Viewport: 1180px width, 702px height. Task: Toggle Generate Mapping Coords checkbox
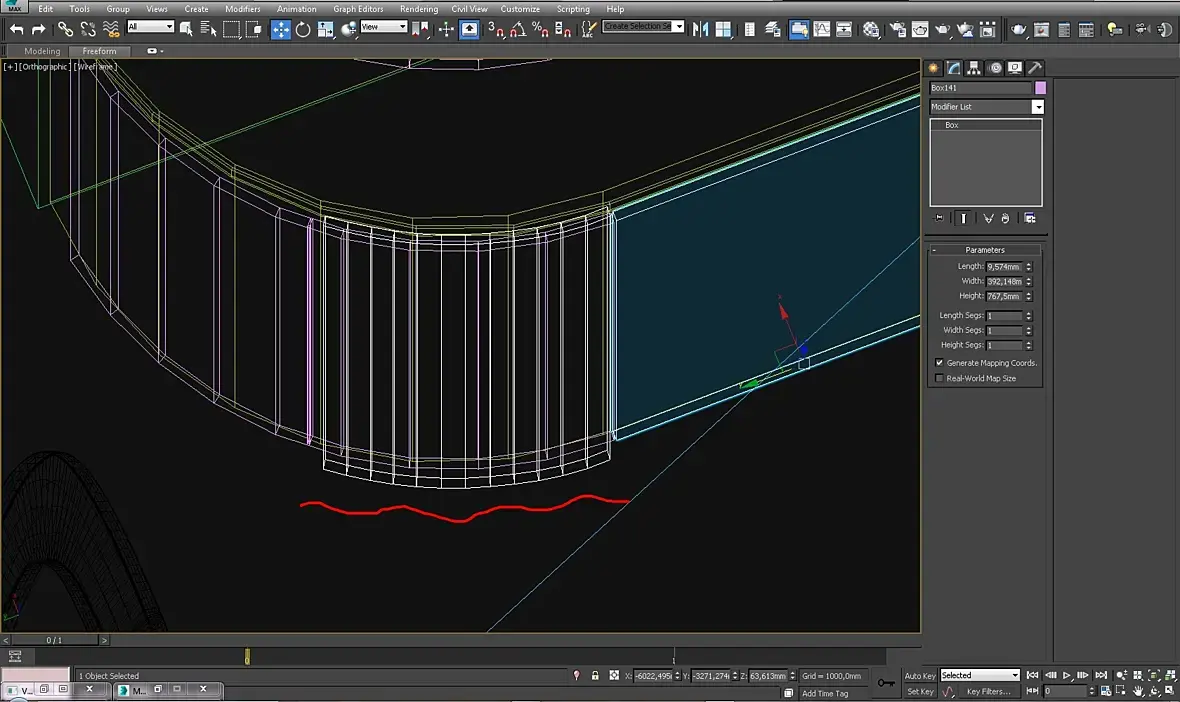click(x=939, y=363)
